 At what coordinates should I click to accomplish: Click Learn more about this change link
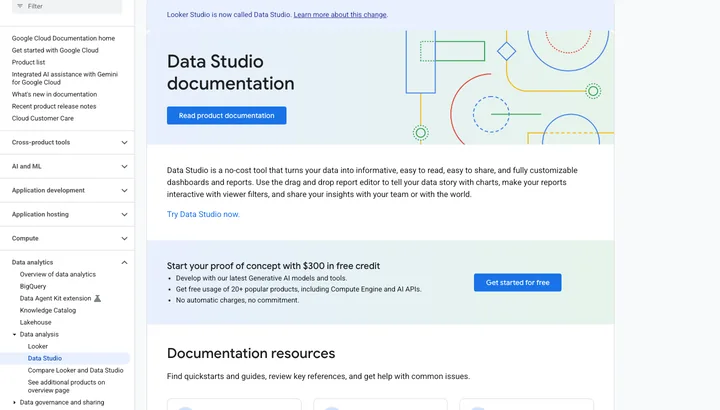(340, 15)
